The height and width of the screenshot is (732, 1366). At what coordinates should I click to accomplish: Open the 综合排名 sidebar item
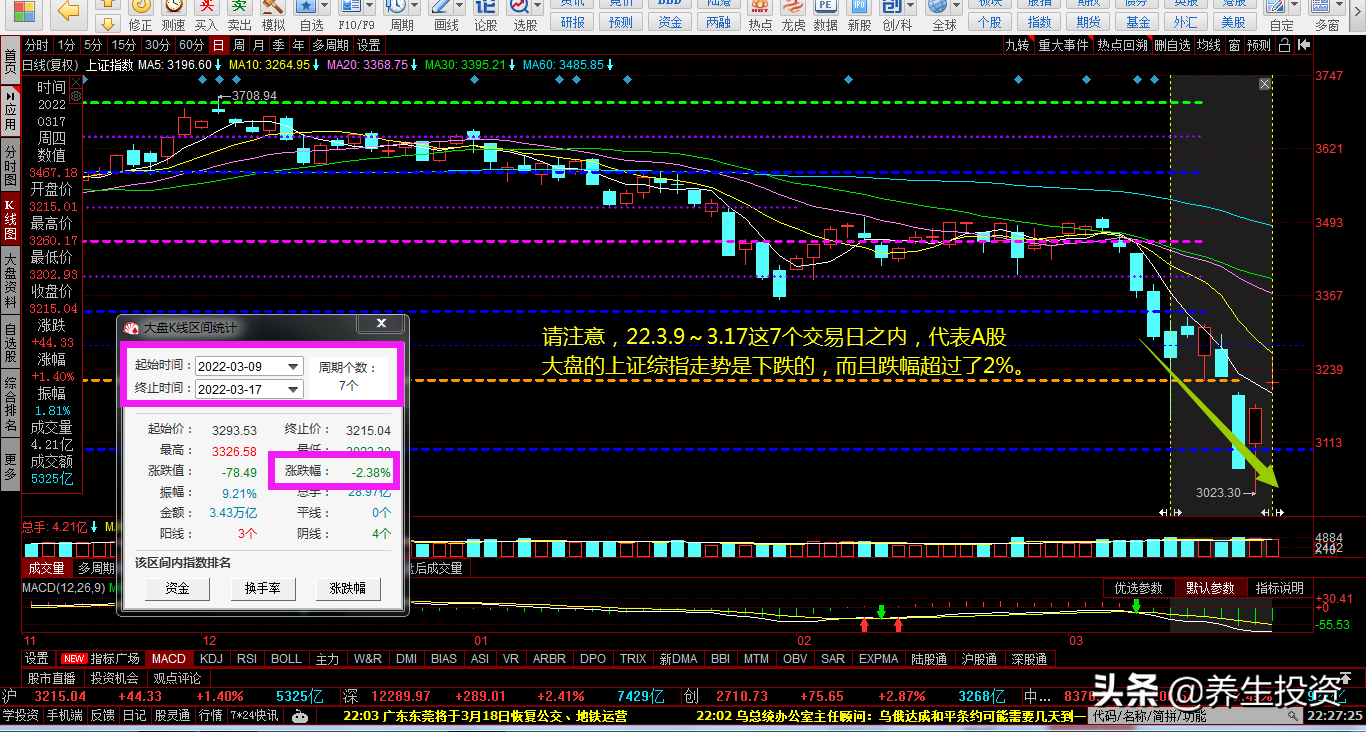tap(10, 404)
